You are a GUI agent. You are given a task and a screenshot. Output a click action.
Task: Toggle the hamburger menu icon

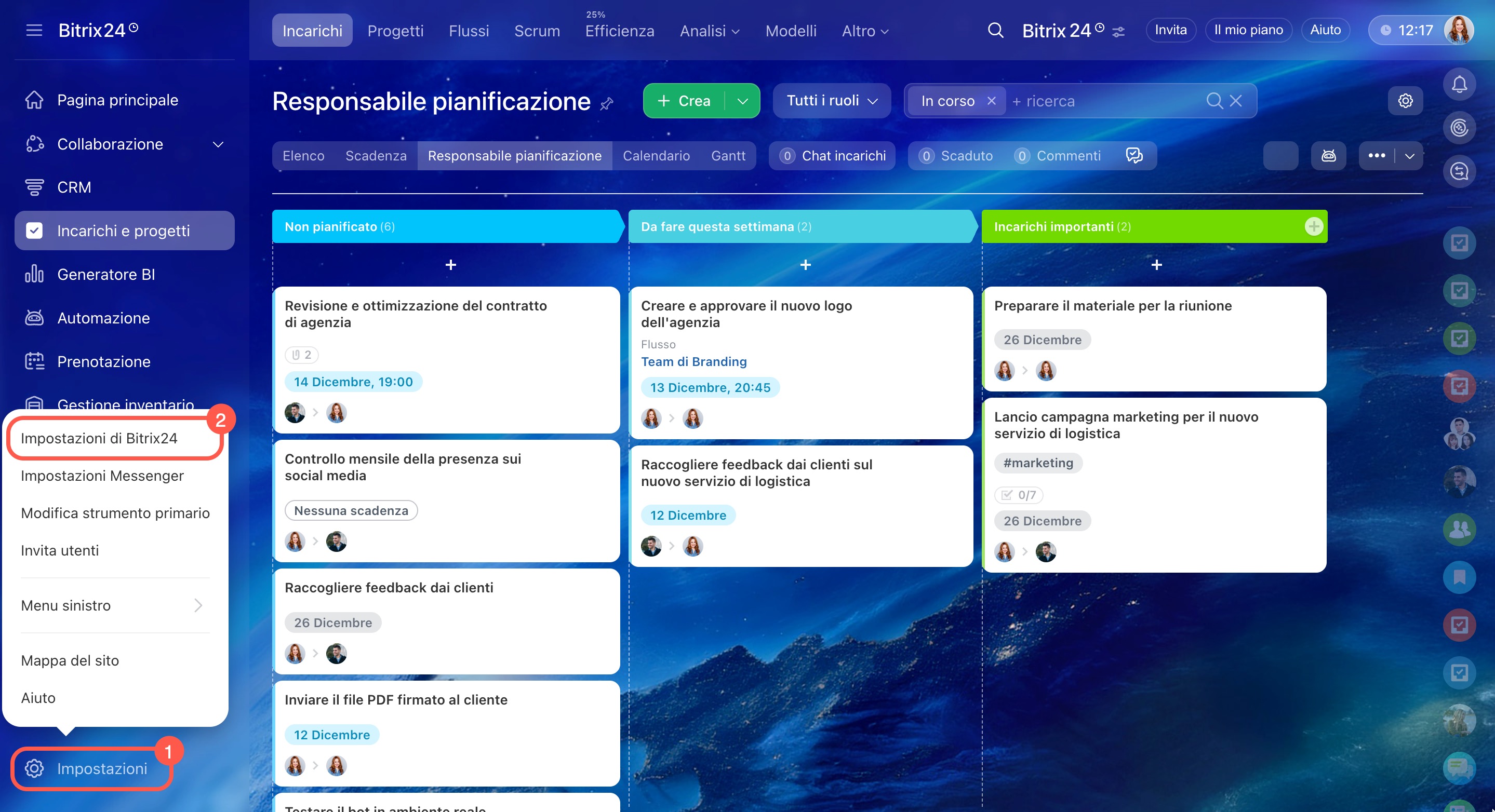(x=34, y=30)
